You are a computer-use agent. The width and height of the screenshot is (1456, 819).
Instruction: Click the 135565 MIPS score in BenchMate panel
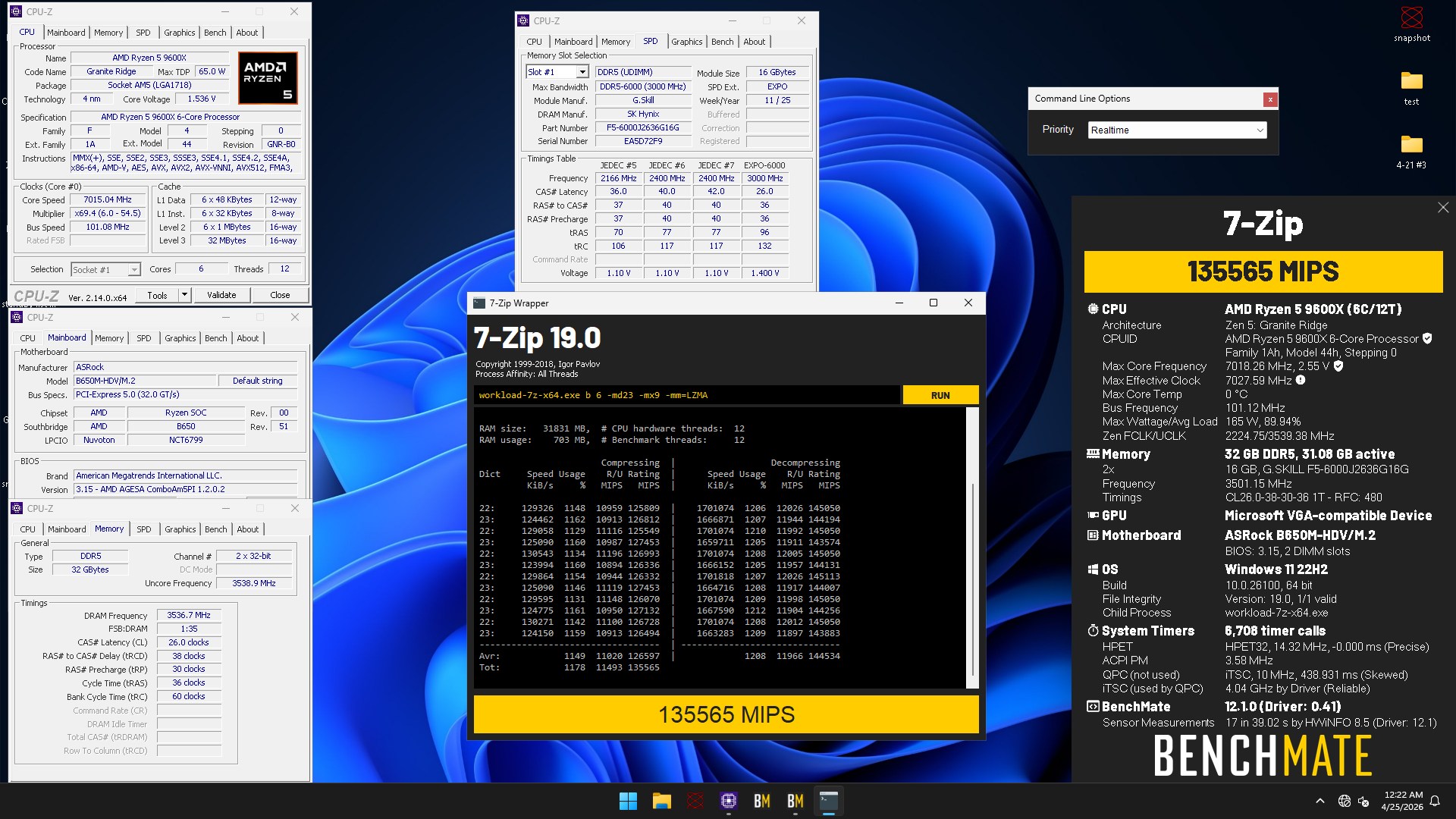tap(1263, 271)
